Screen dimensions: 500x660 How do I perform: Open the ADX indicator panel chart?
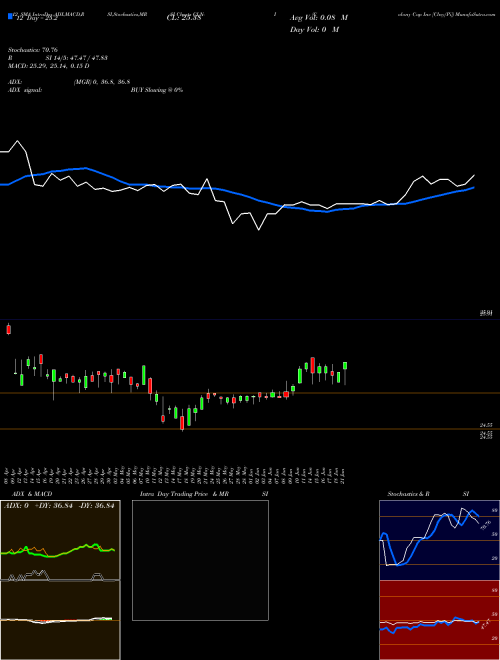[60, 540]
